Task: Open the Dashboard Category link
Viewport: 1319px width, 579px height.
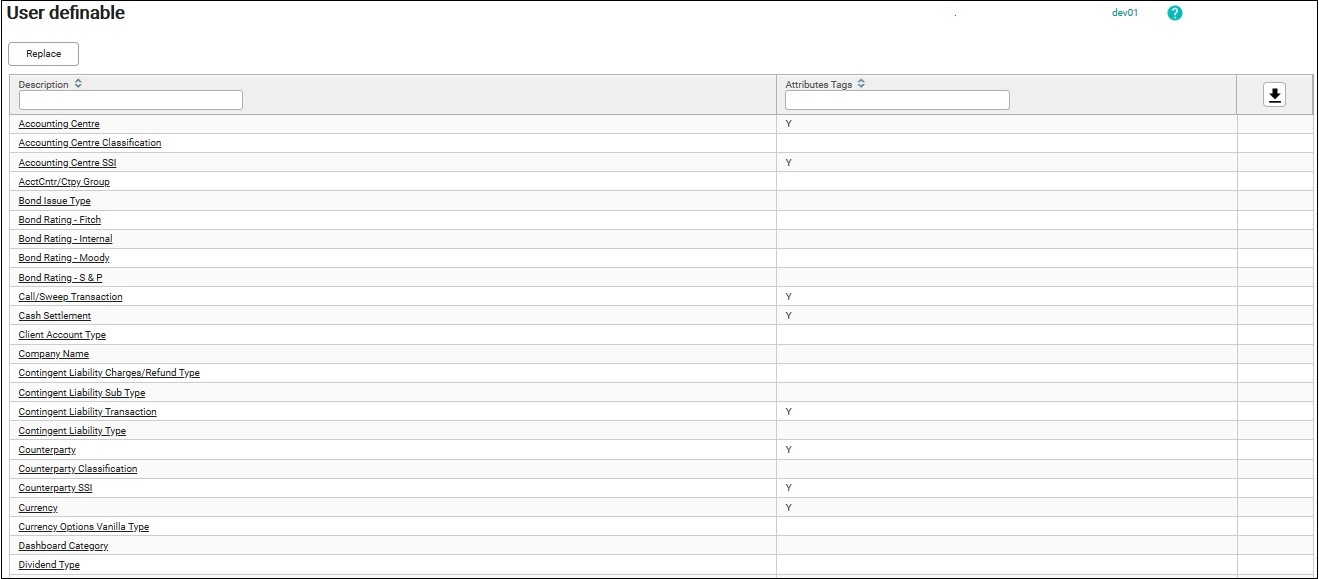Action: (x=63, y=546)
